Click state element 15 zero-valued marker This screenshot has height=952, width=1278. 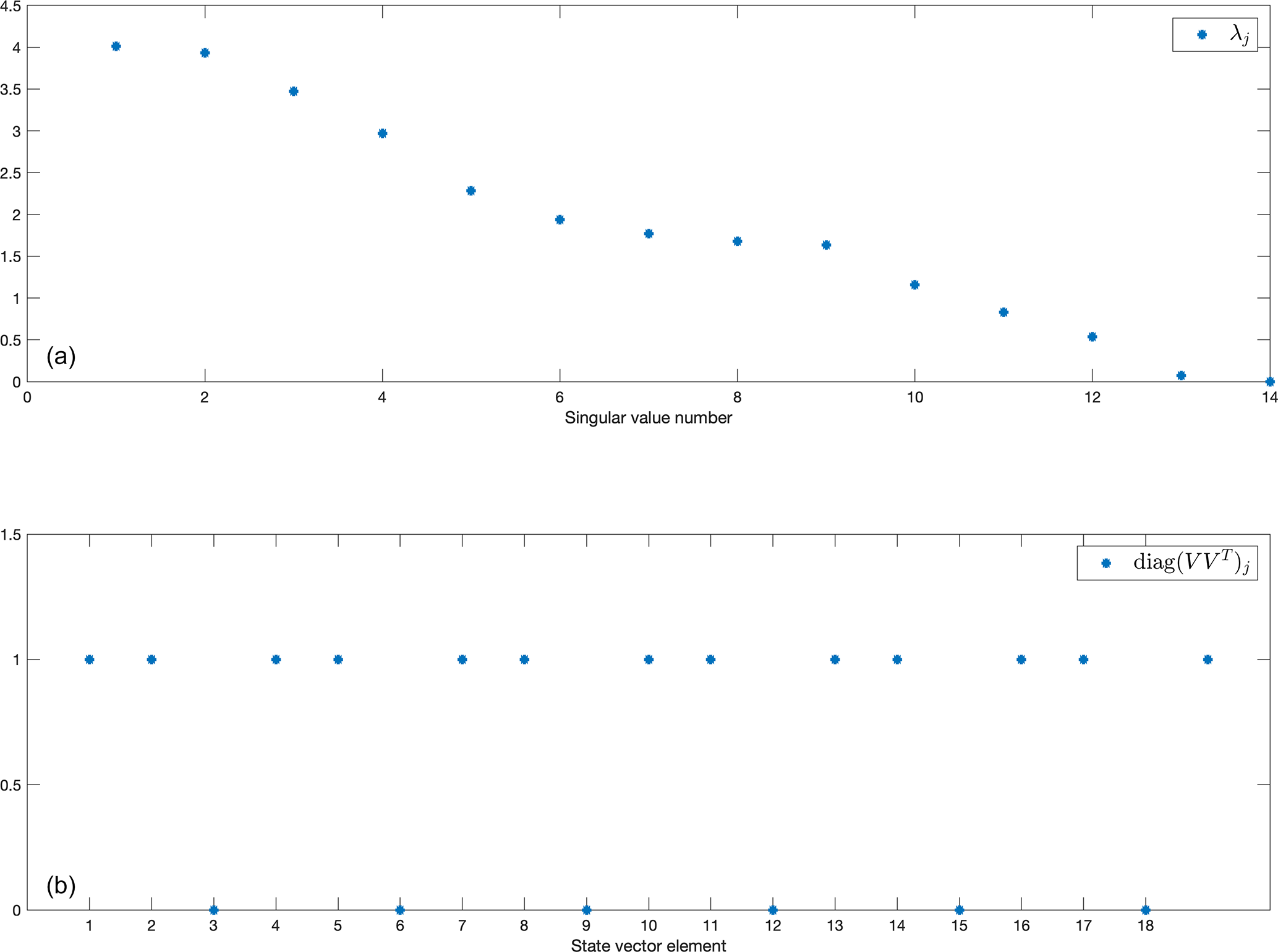point(959,910)
